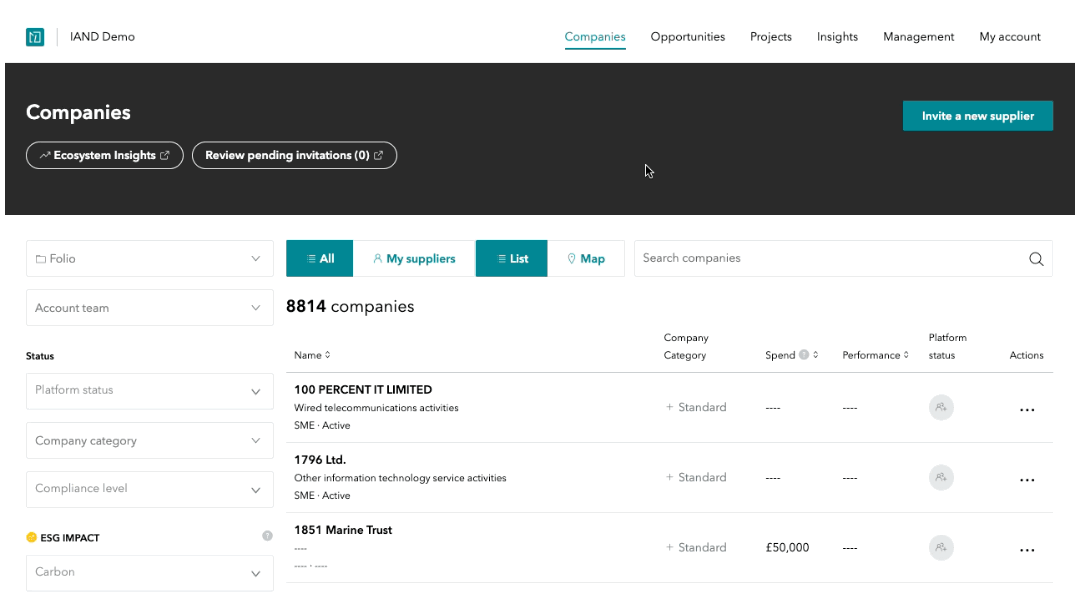Click the IAND teal logo icon
Screen dimensions: 1080x608
35,37
